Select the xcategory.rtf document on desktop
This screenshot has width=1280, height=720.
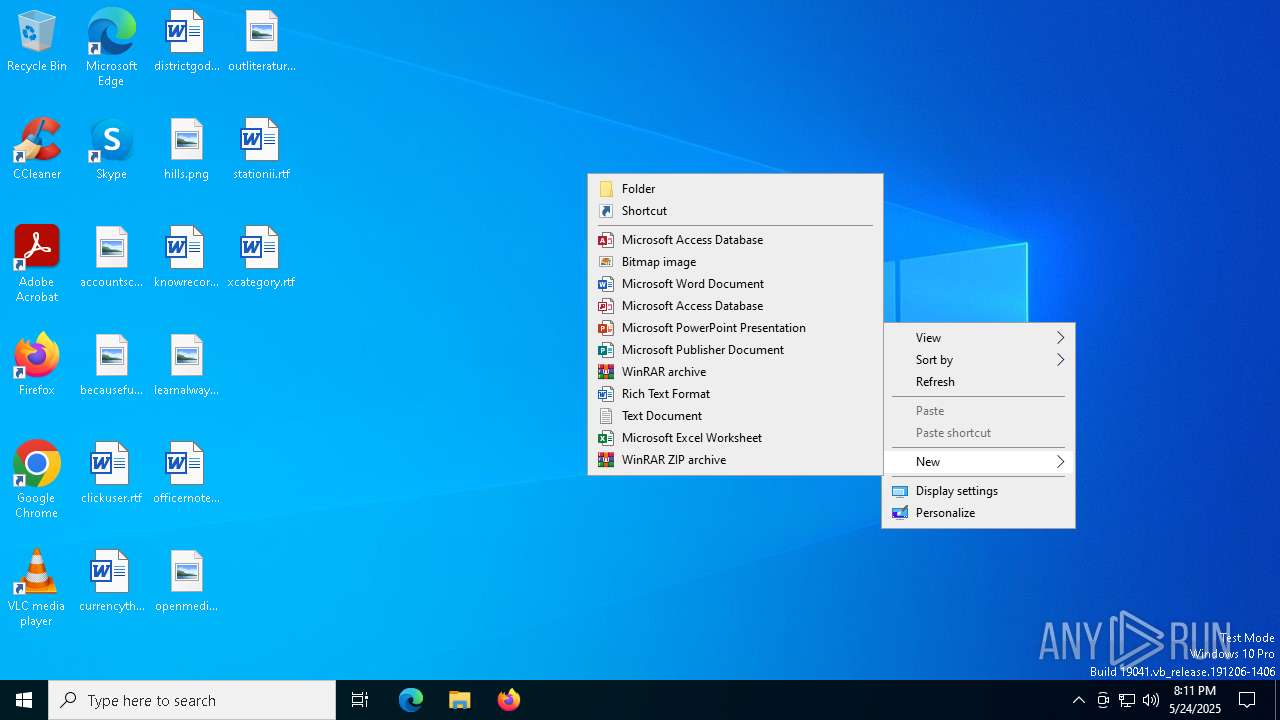point(261,258)
